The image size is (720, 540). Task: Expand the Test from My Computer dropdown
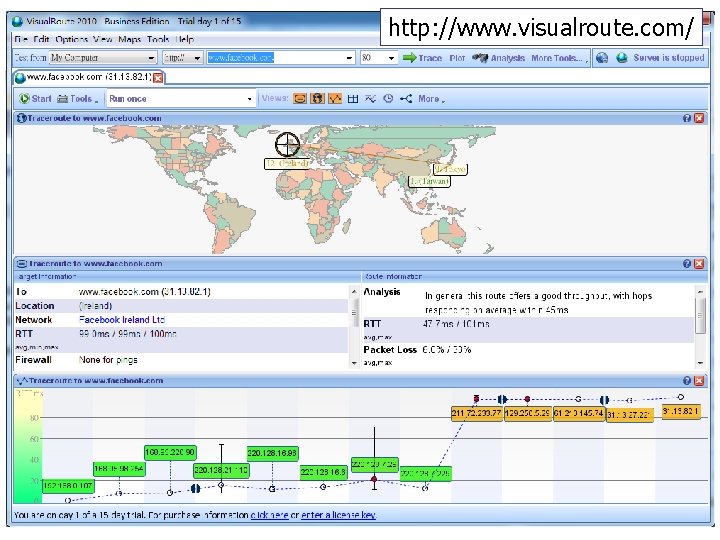coord(151,58)
